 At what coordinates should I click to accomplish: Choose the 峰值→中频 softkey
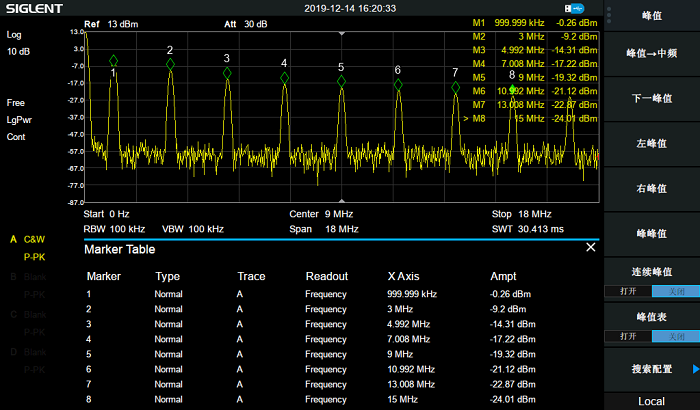pos(652,54)
